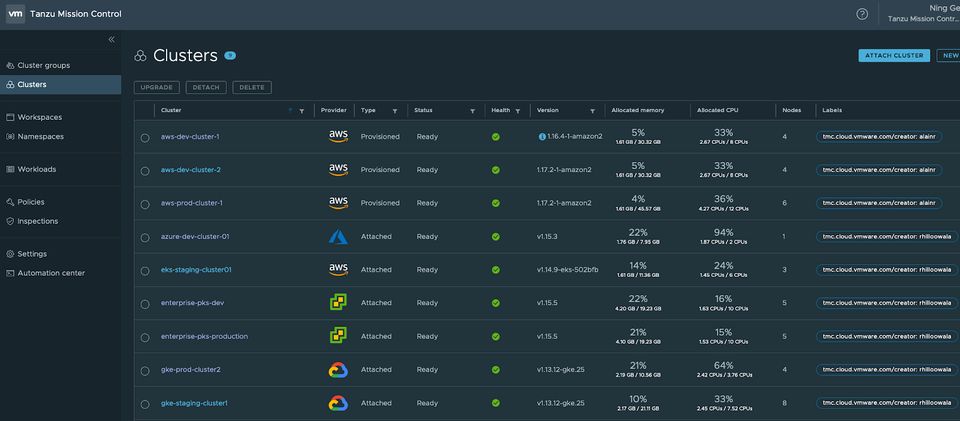Open the gke-staging-cluster1 link

click(194, 403)
